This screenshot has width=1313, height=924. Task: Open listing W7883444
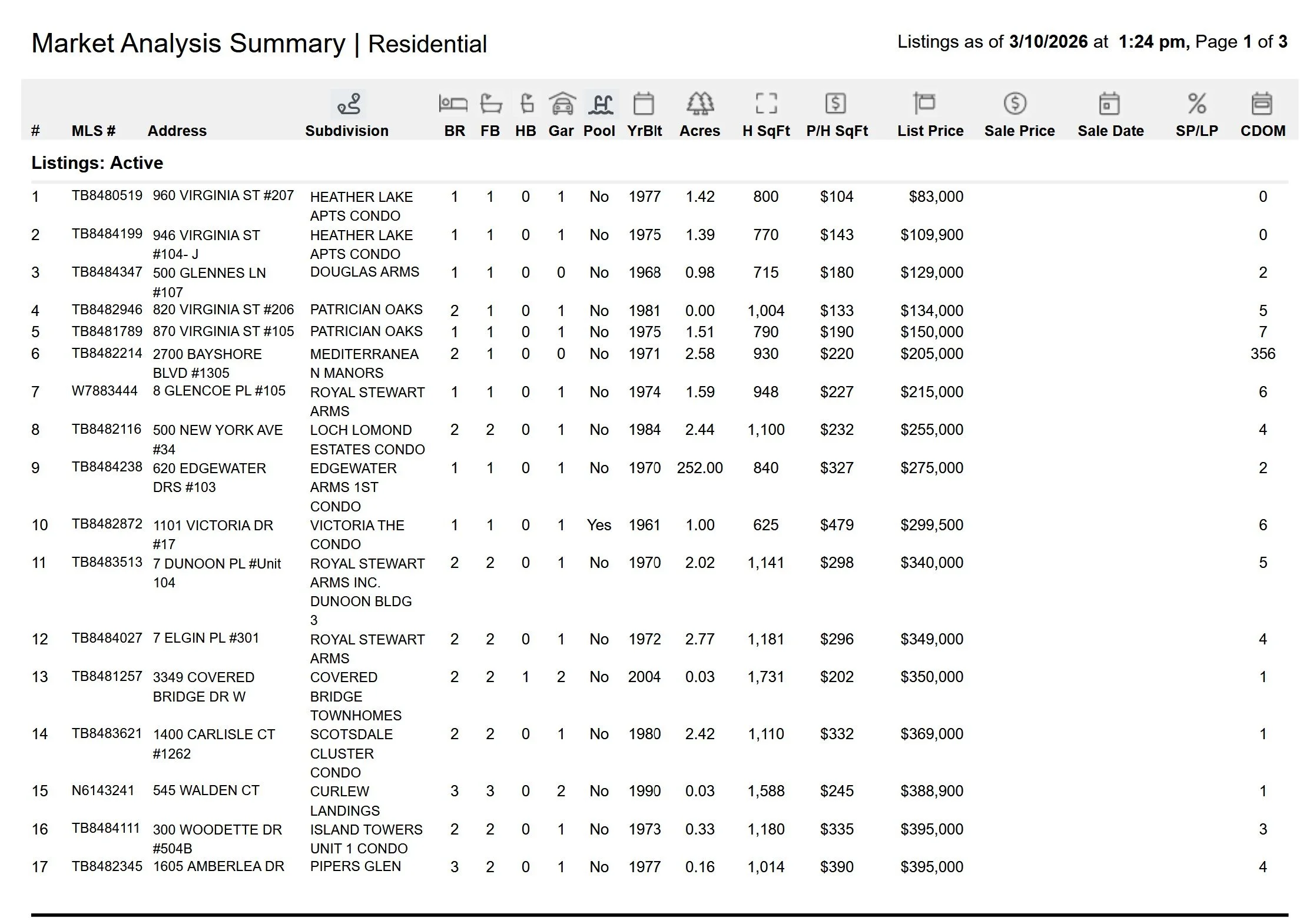[x=104, y=391]
